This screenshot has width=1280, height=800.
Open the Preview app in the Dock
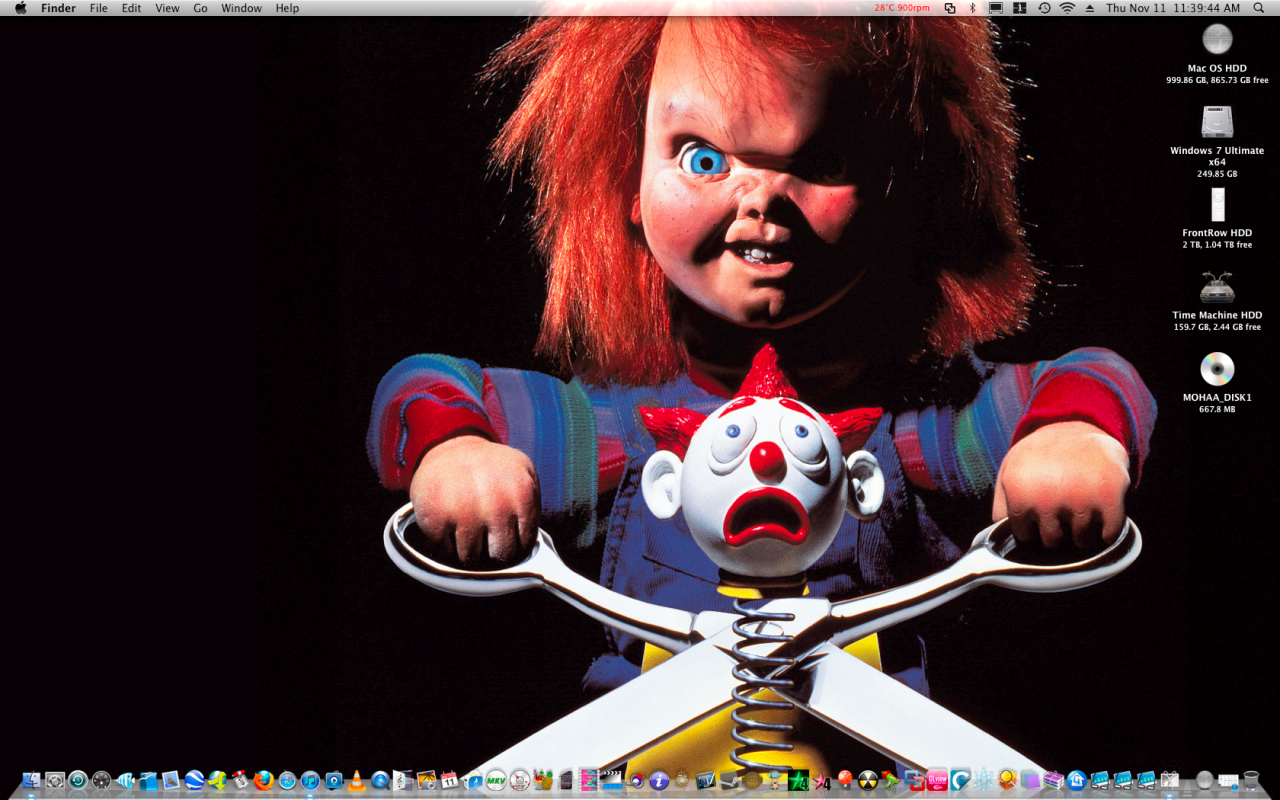(171, 780)
